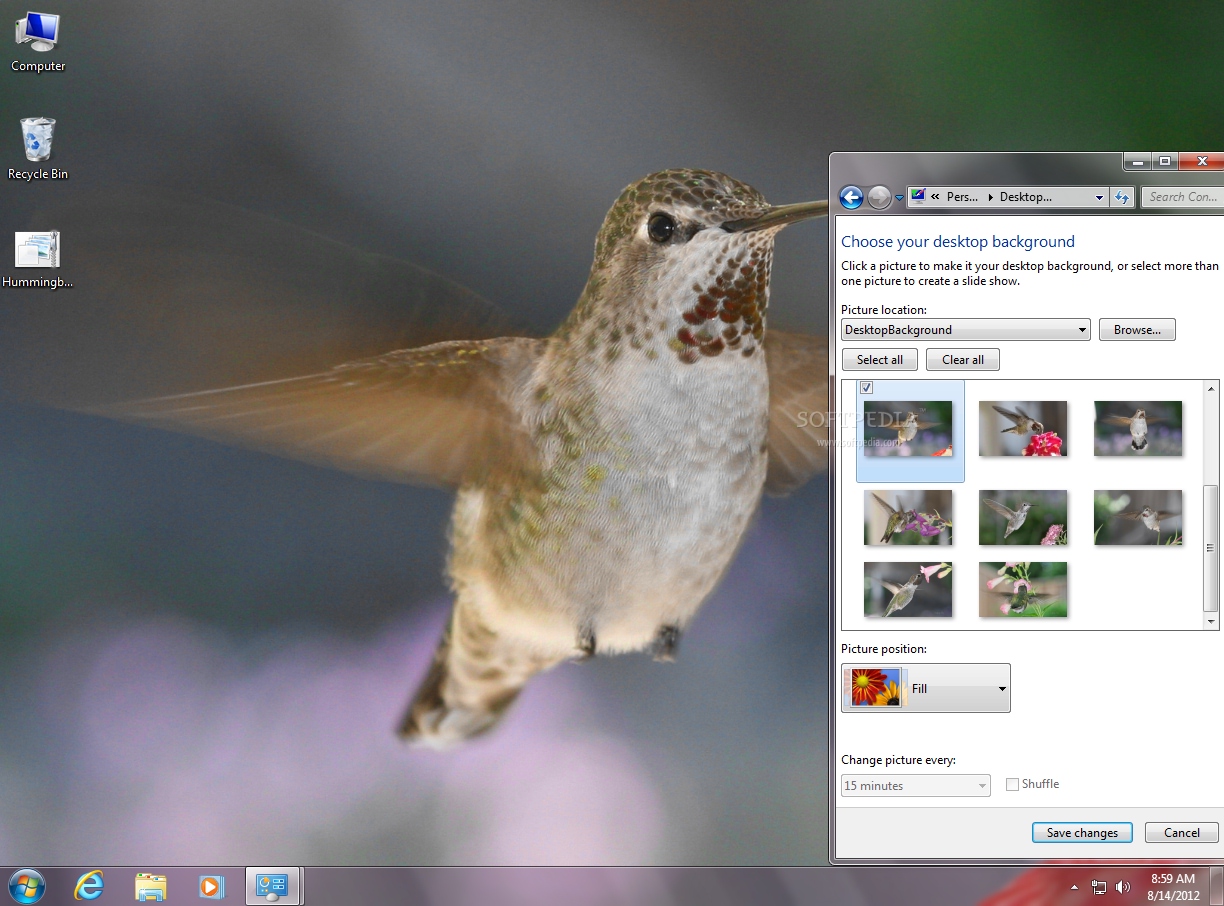Toggle the Shuffle checkbox
The image size is (1224, 906).
coord(1012,784)
